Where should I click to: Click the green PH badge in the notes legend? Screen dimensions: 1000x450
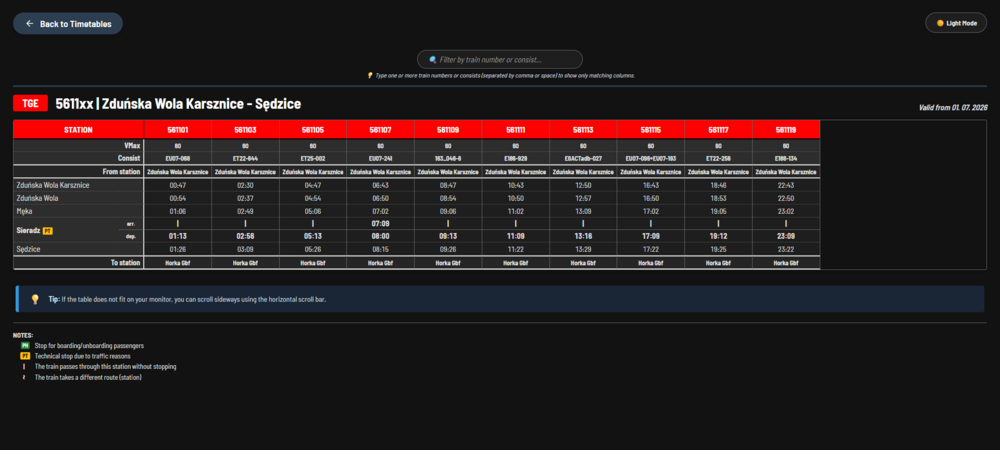(25, 345)
